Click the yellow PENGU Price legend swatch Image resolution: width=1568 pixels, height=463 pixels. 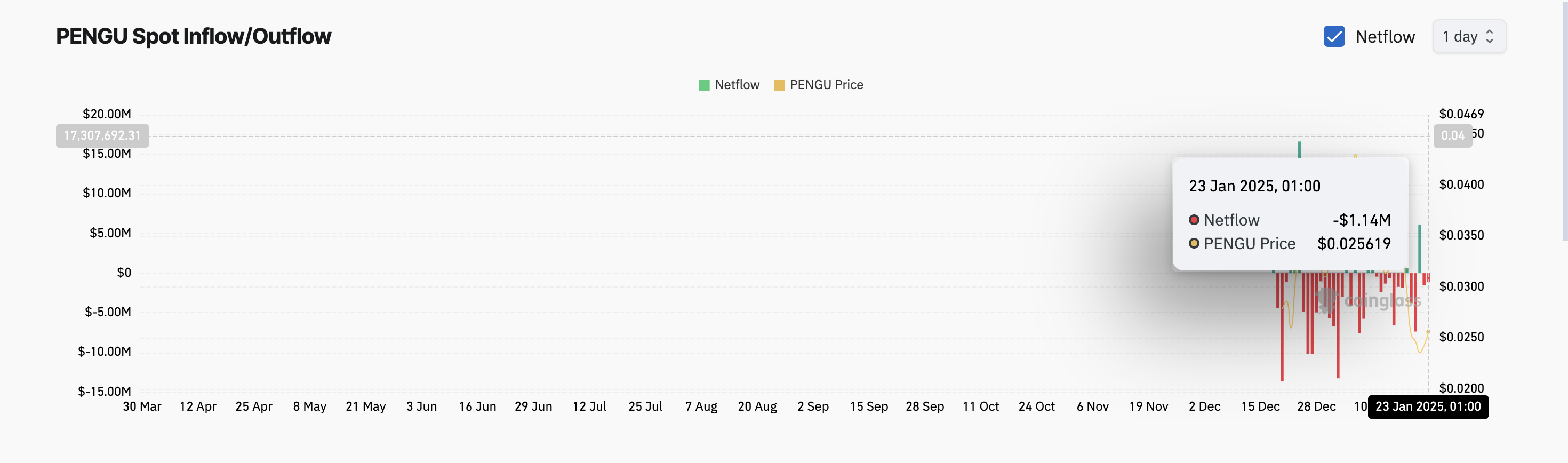[779, 85]
